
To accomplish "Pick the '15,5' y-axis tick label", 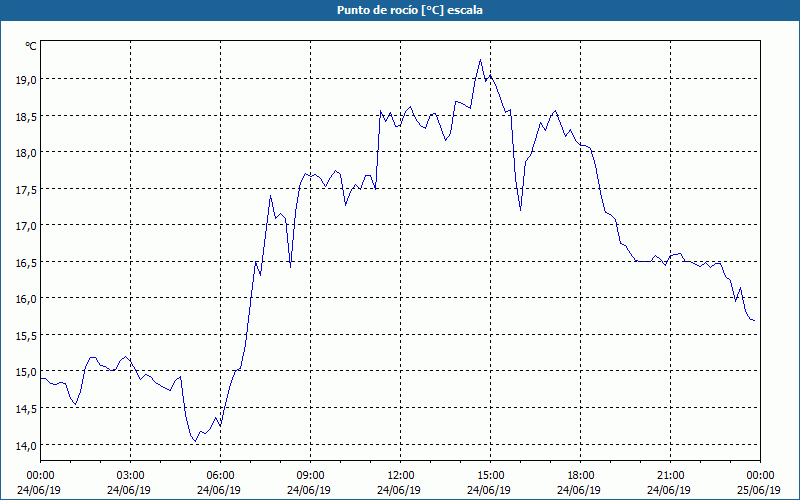I will click(28, 336).
